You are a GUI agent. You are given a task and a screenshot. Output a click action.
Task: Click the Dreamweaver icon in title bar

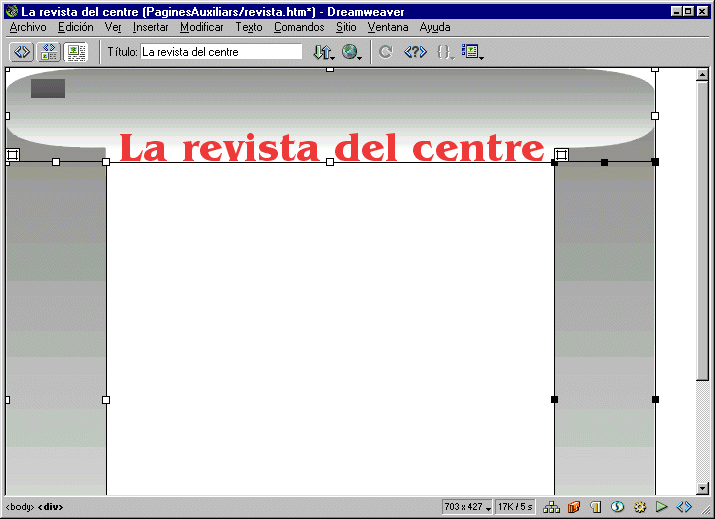pos(12,11)
